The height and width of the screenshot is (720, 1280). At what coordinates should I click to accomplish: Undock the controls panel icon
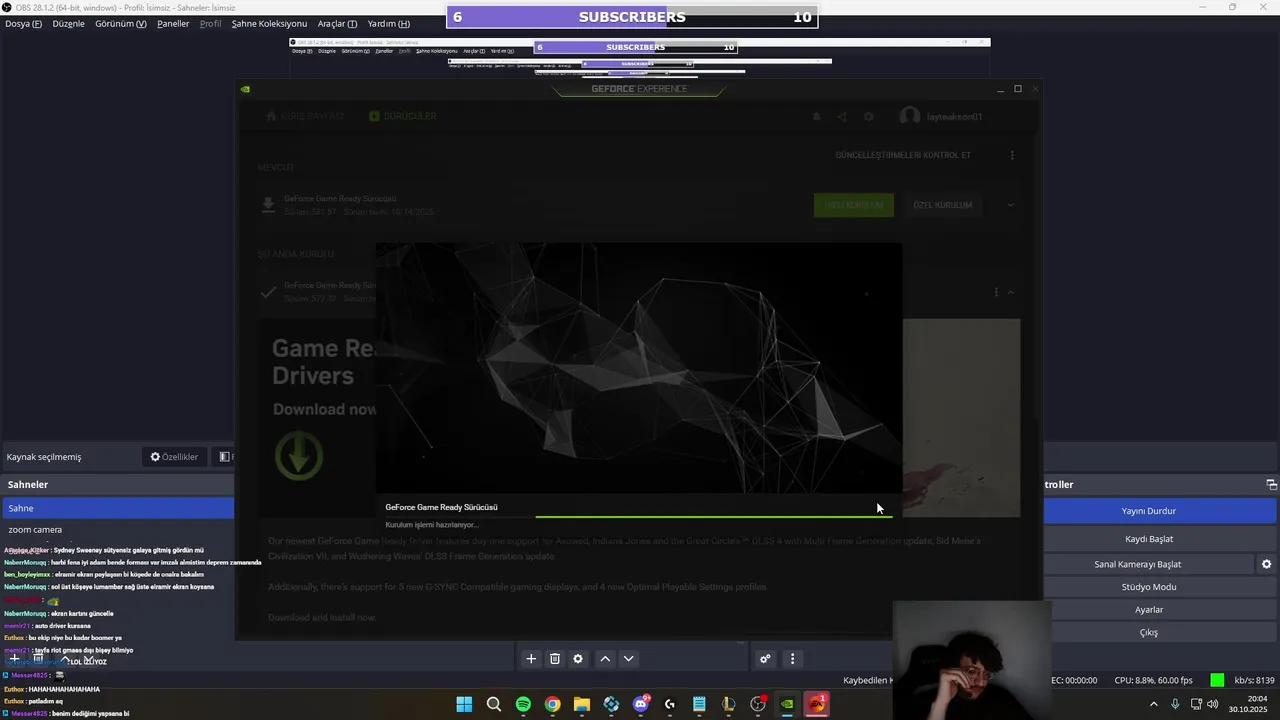click(x=1271, y=484)
